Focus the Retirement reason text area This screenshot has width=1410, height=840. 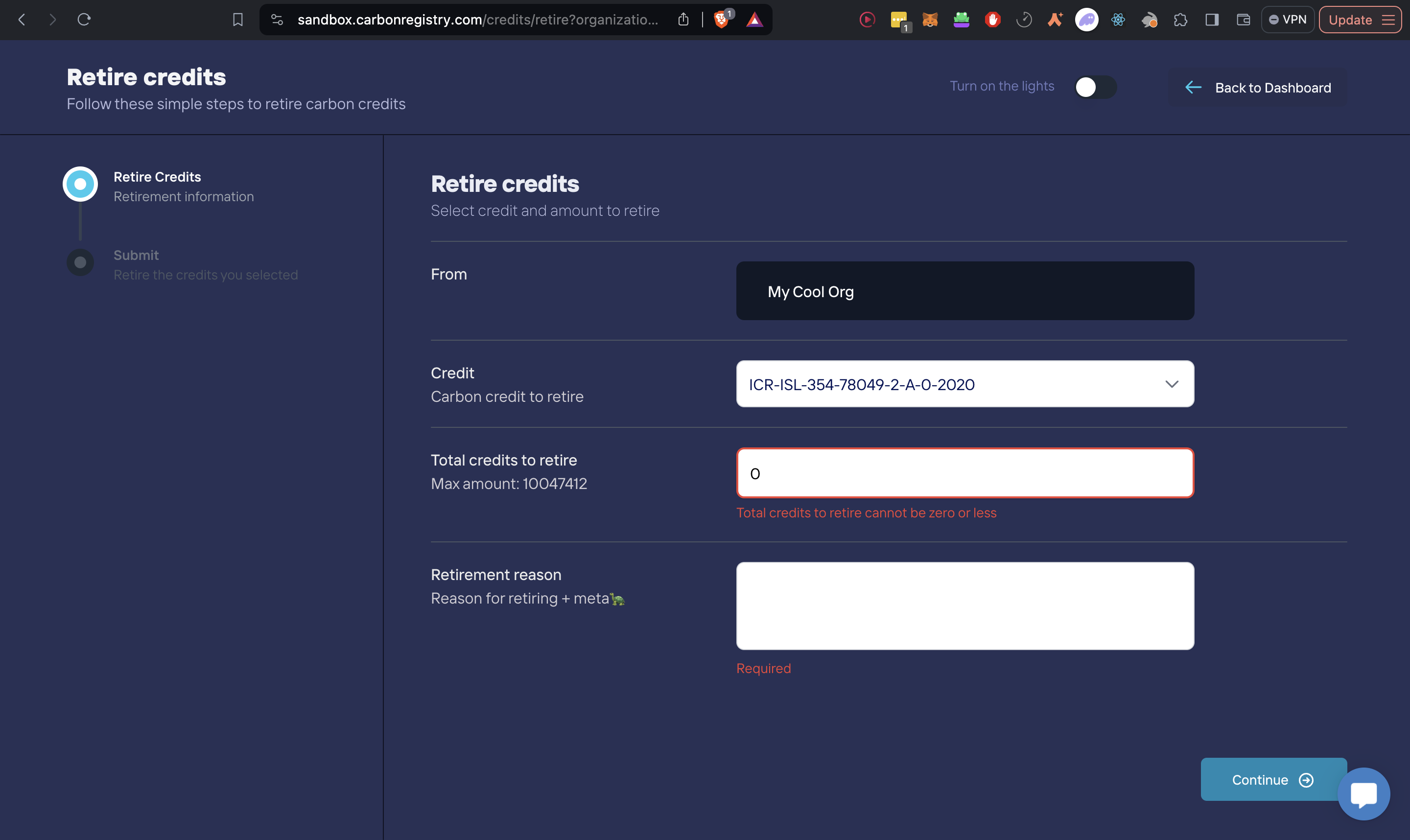tap(964, 606)
